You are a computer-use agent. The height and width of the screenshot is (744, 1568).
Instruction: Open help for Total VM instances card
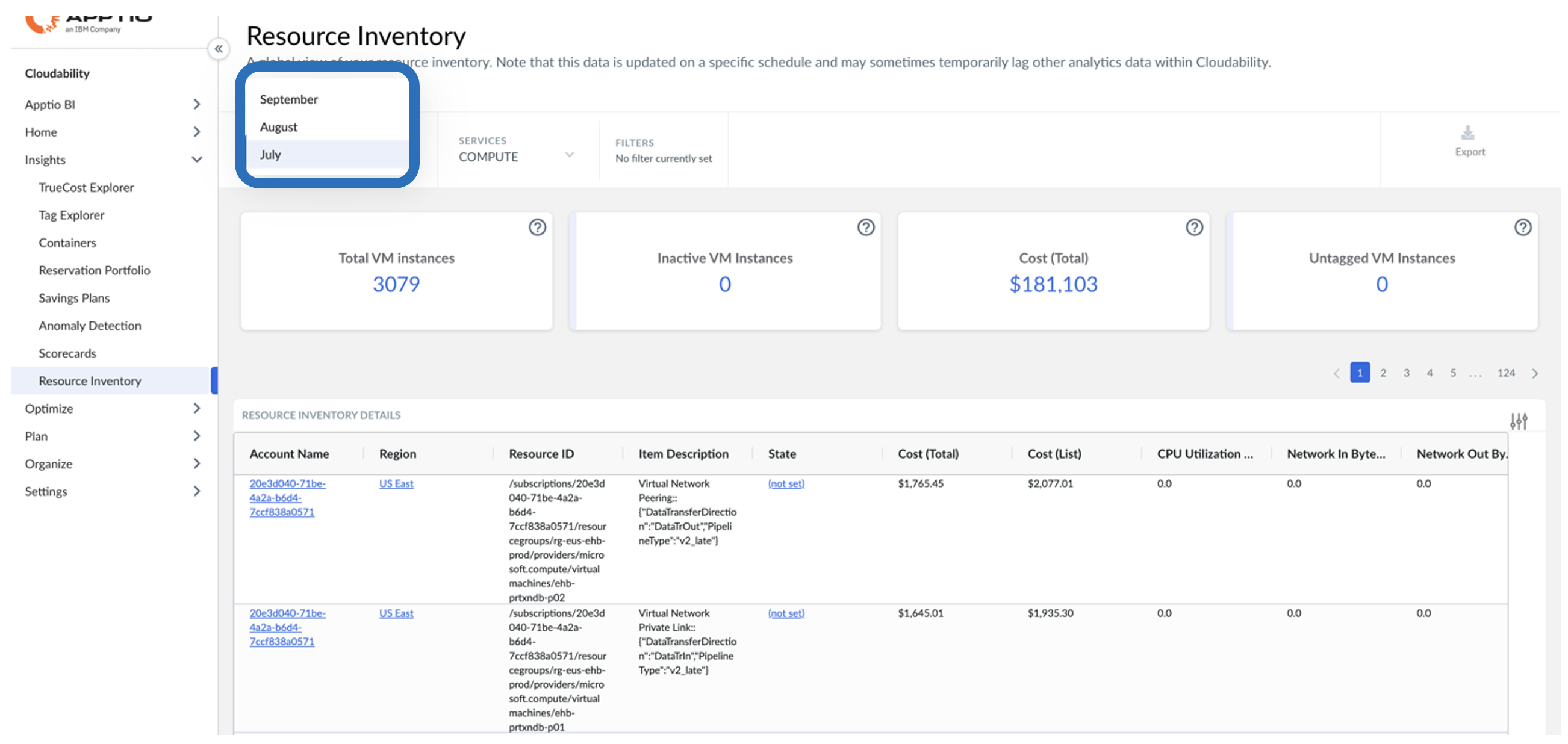pyautogui.click(x=537, y=228)
